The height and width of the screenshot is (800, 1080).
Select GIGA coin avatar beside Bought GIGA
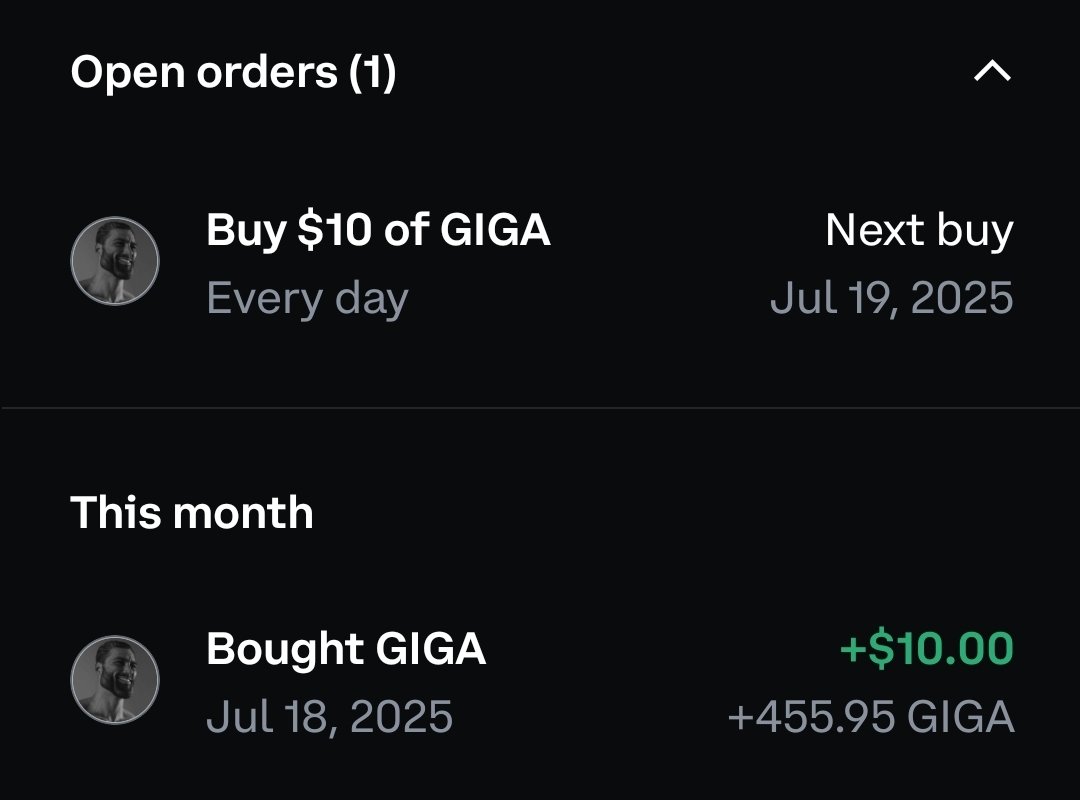[115, 680]
